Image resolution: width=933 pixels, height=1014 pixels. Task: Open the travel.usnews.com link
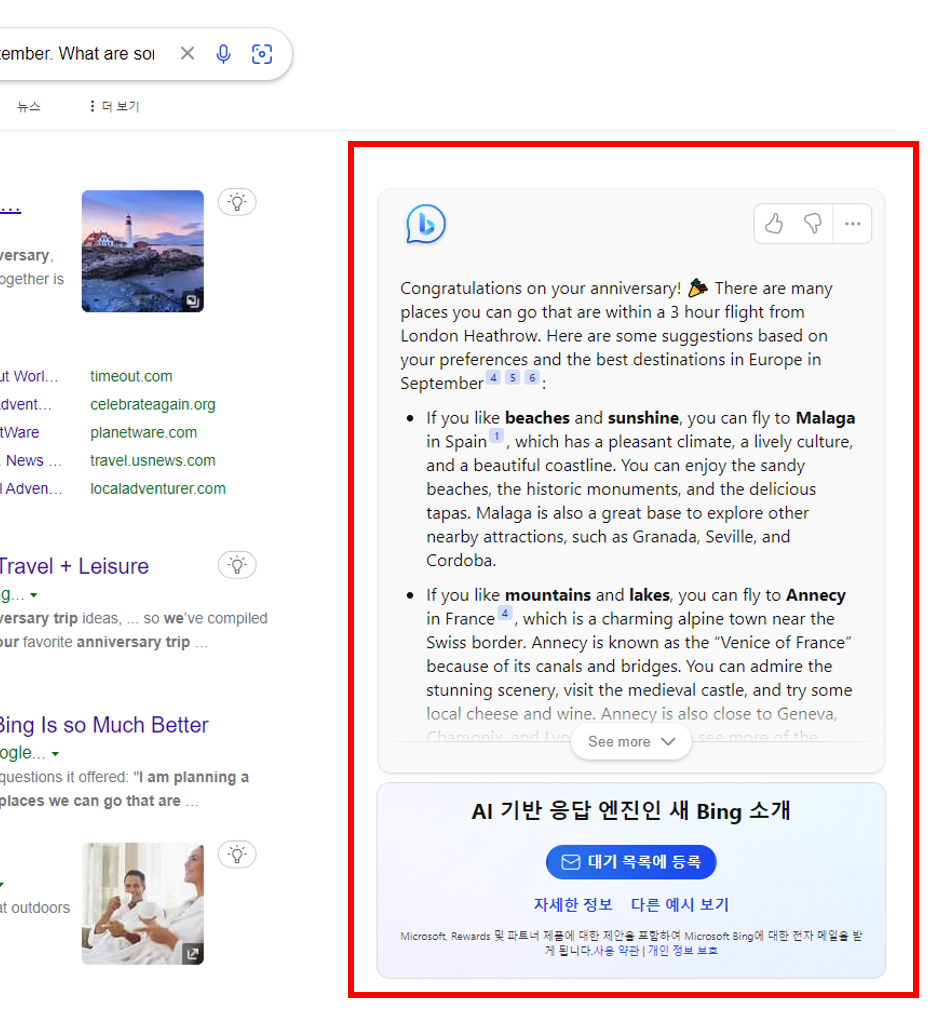(x=153, y=461)
